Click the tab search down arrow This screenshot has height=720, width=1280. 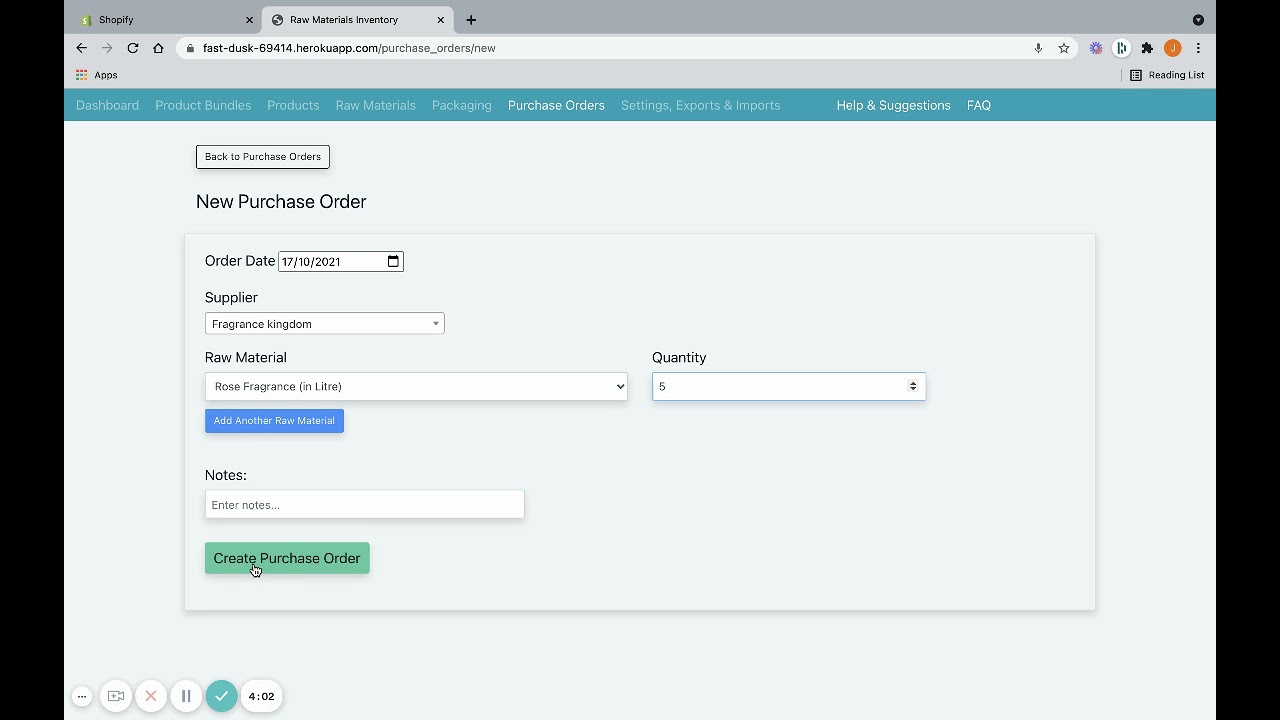pyautogui.click(x=1198, y=20)
